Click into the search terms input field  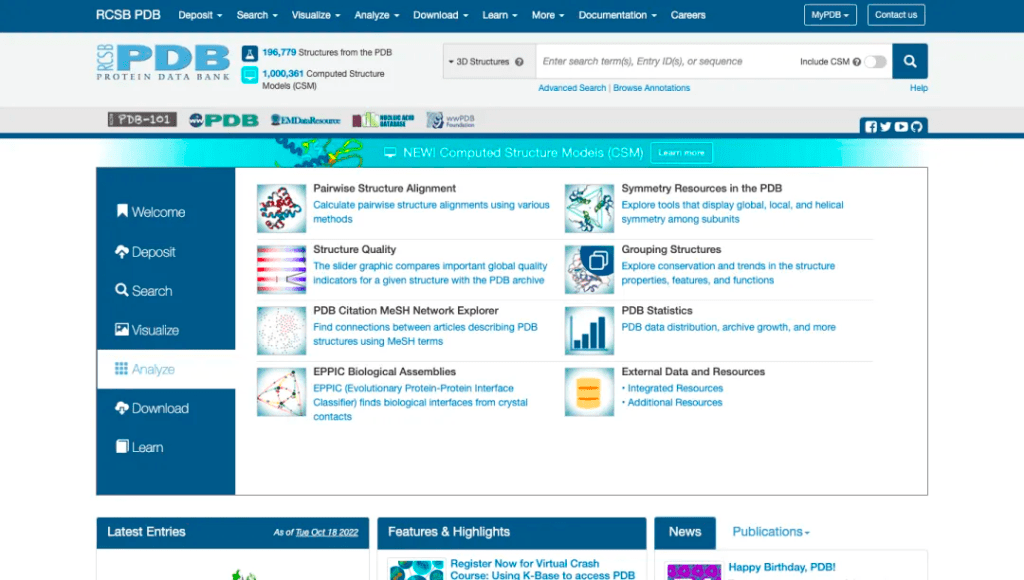(x=665, y=62)
